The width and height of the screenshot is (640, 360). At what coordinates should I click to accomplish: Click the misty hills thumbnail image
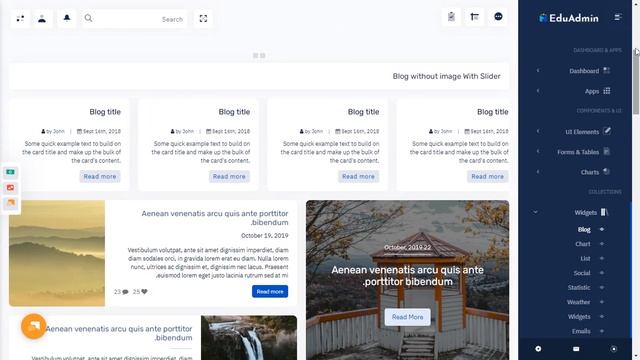pyautogui.click(x=57, y=253)
